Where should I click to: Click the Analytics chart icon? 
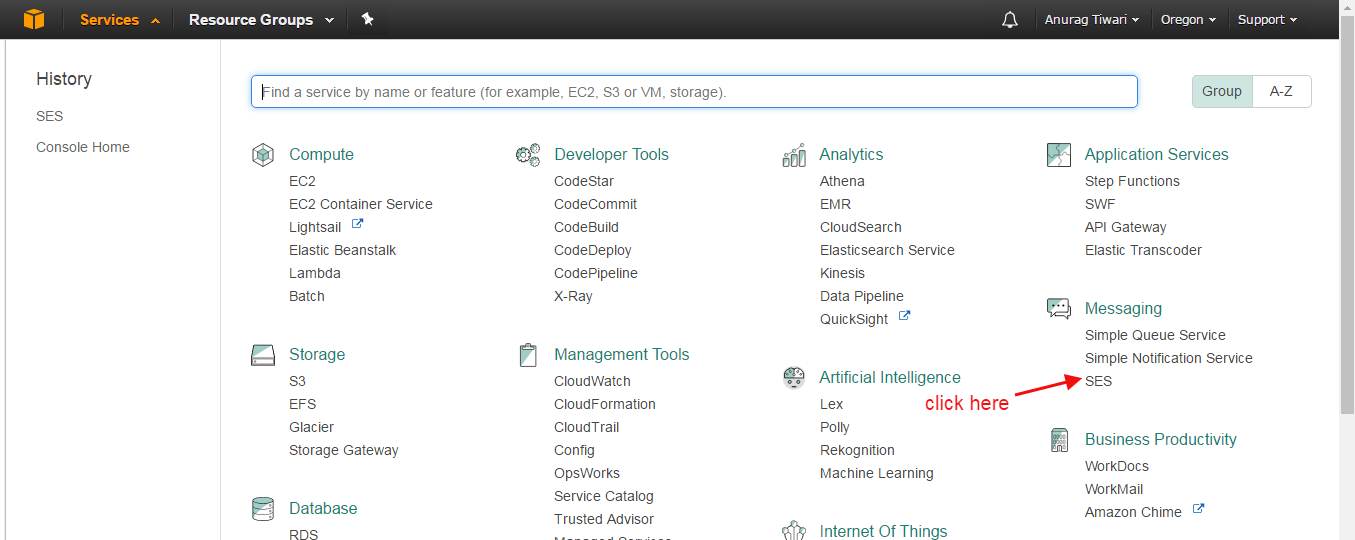pyautogui.click(x=794, y=155)
